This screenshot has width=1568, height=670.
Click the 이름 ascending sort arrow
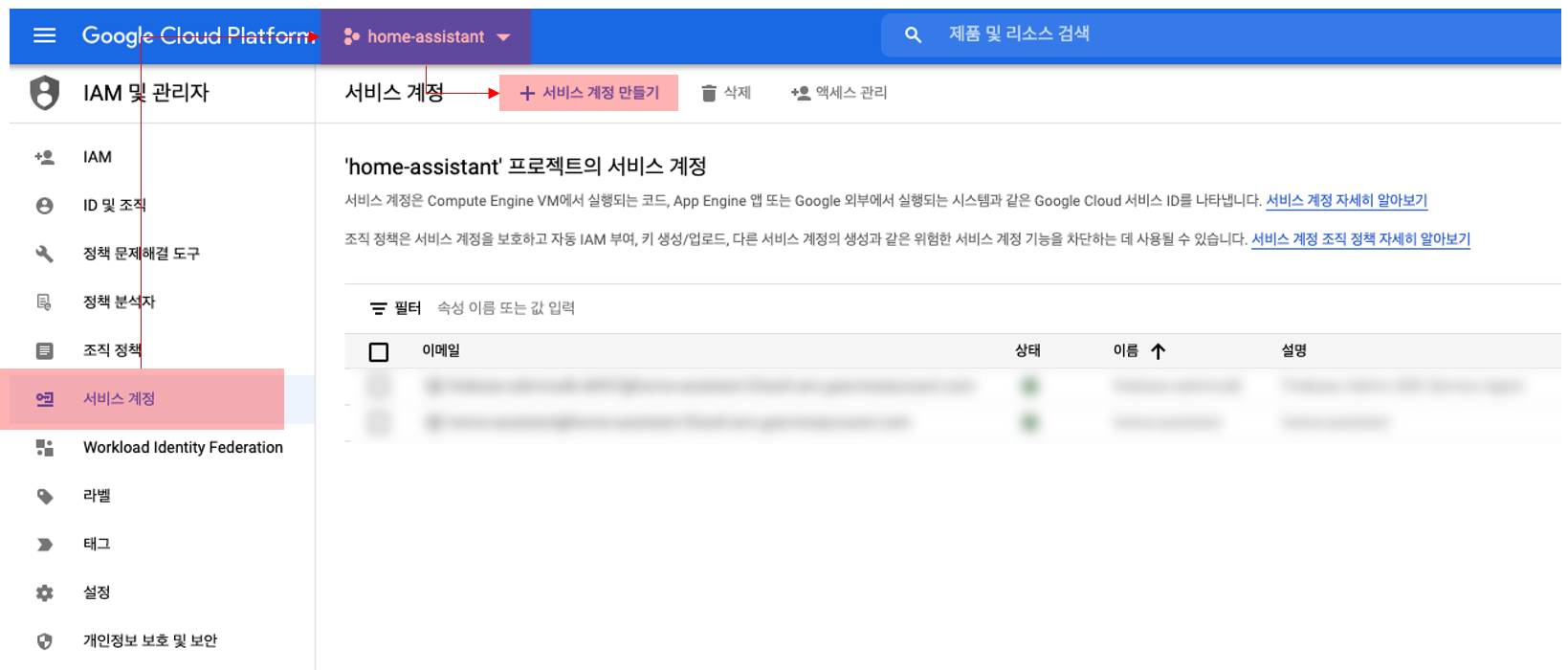pos(1158,351)
